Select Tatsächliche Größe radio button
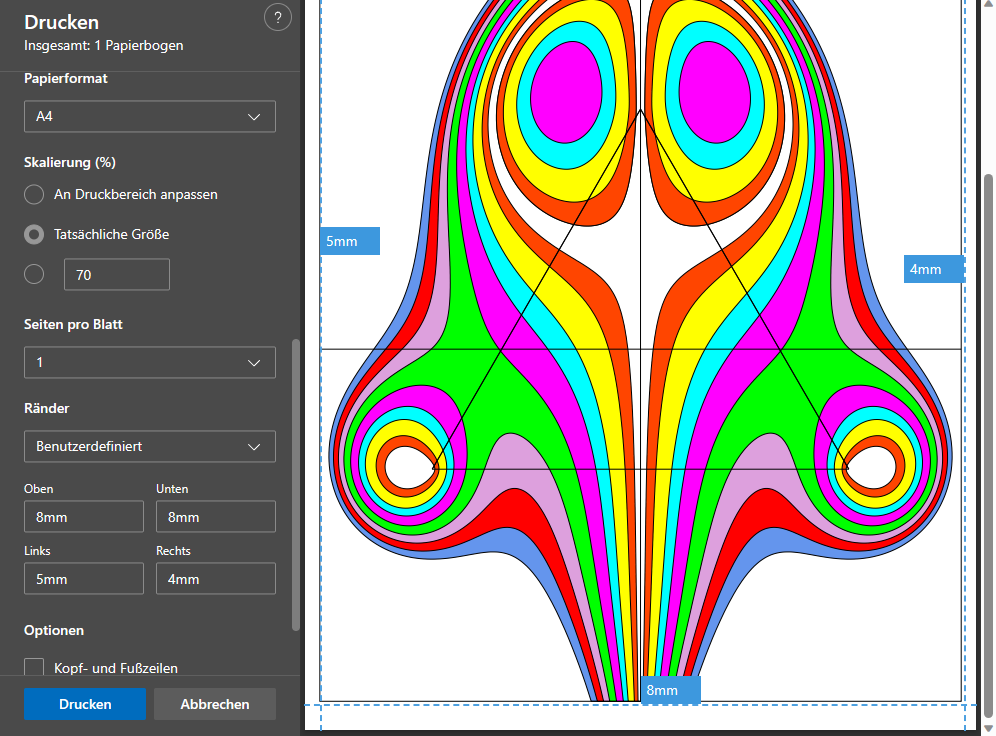Image resolution: width=996 pixels, height=736 pixels. pyautogui.click(x=35, y=234)
